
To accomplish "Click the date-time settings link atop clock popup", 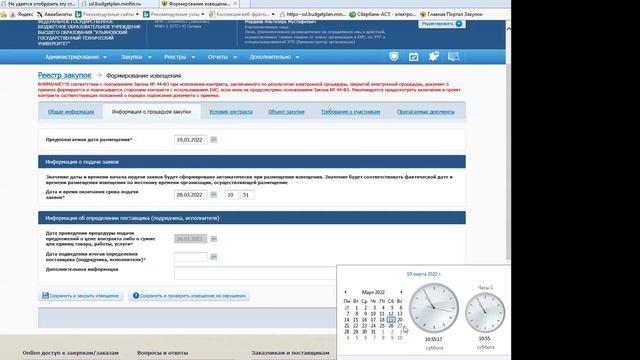I will point(424,274).
